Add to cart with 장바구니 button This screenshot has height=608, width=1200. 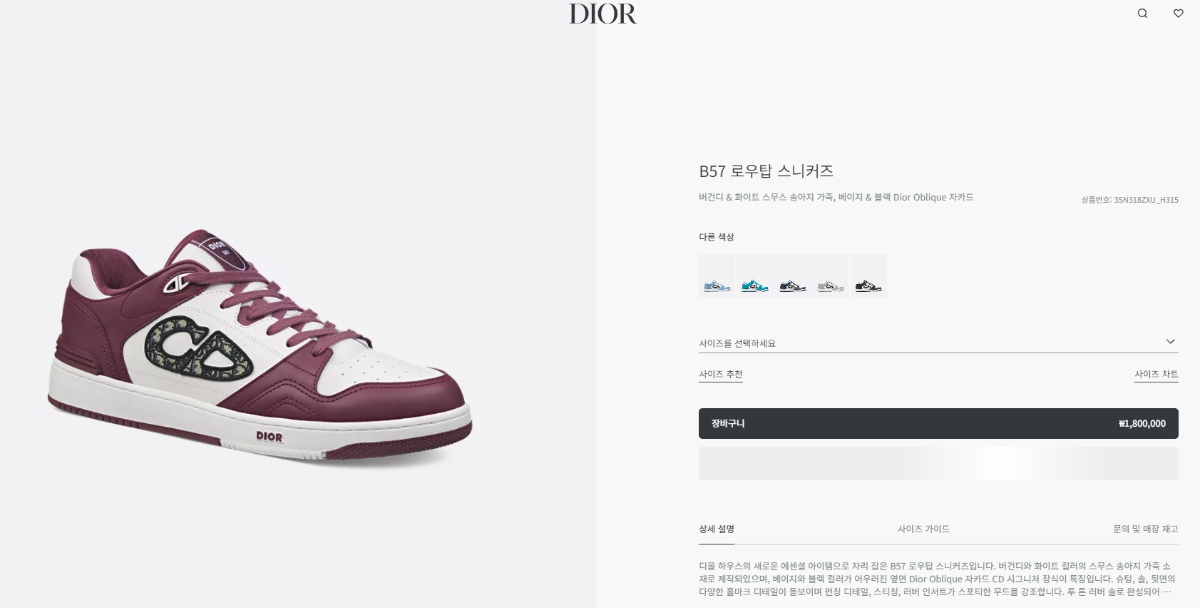[938, 423]
